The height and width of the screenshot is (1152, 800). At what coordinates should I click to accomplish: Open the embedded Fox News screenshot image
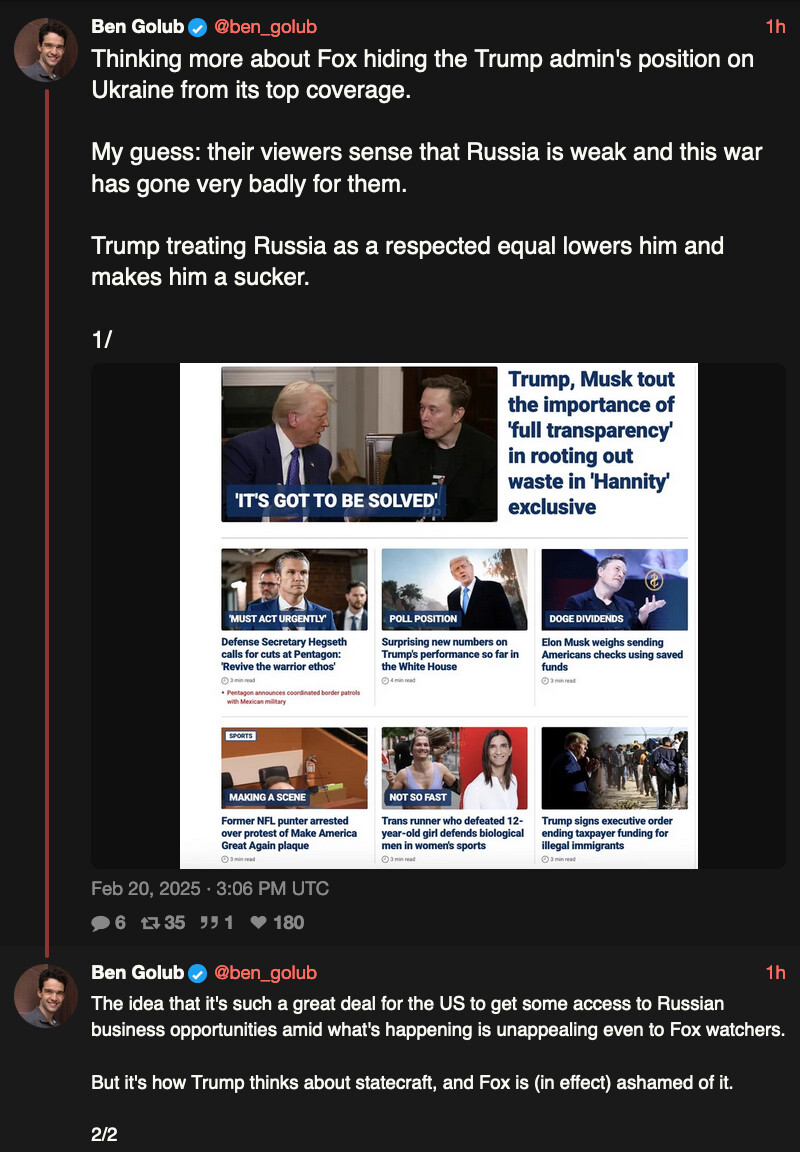pyautogui.click(x=439, y=616)
